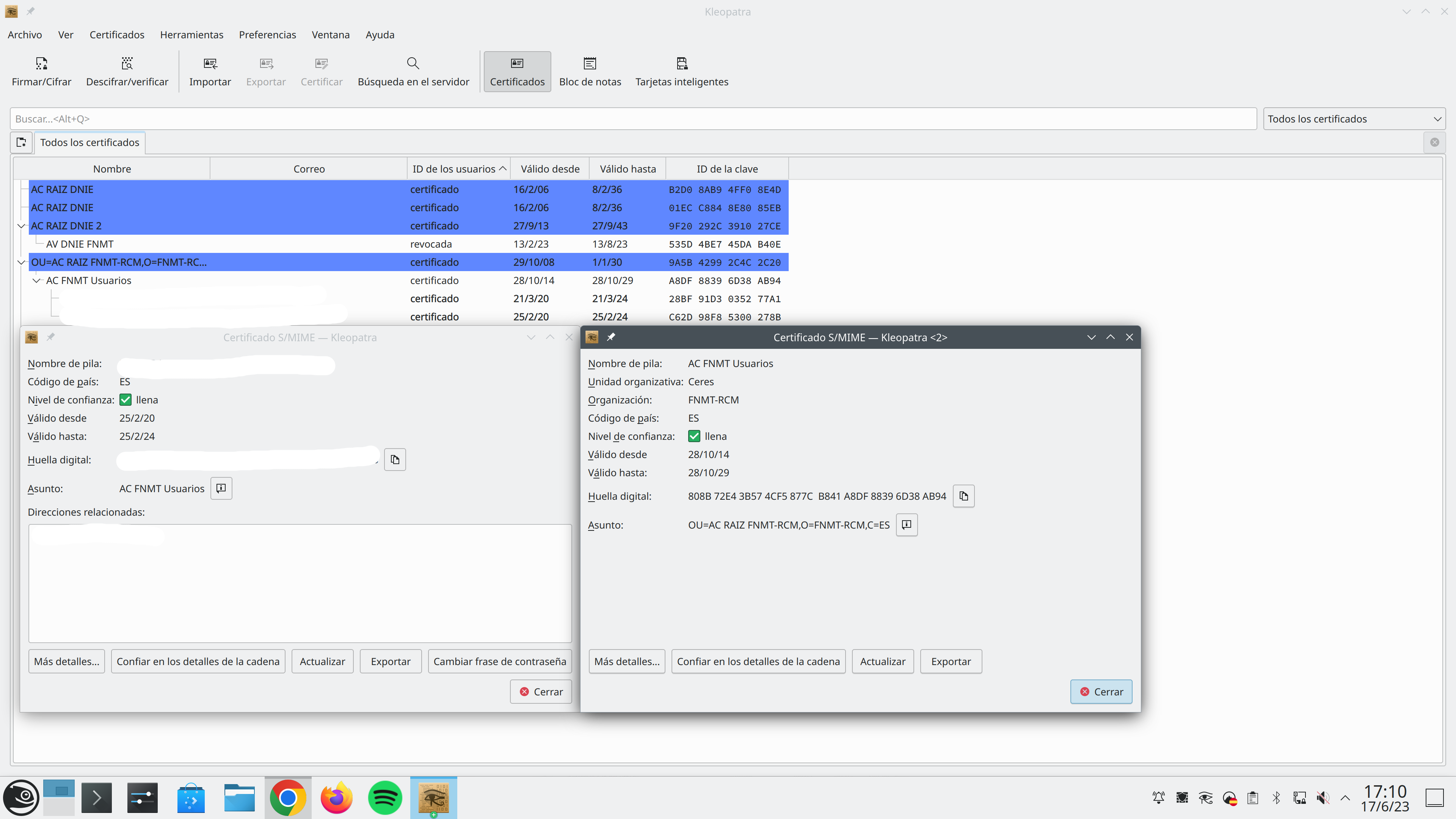Show issuer info next to OU=AC RAIZ FNMT-RCM subject
This screenshot has width=1456, height=819.
907,524
